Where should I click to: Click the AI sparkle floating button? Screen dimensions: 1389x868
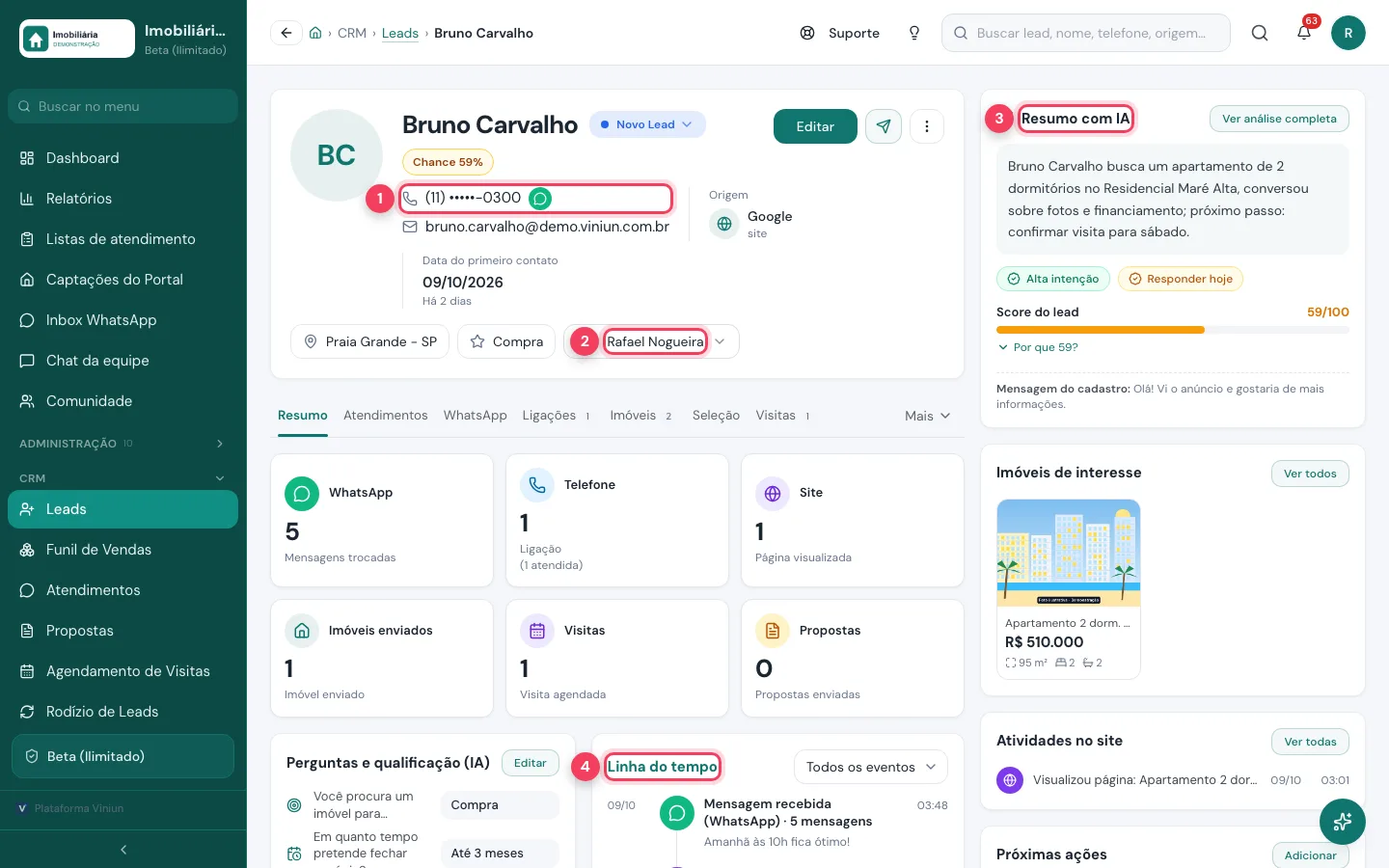point(1343,823)
